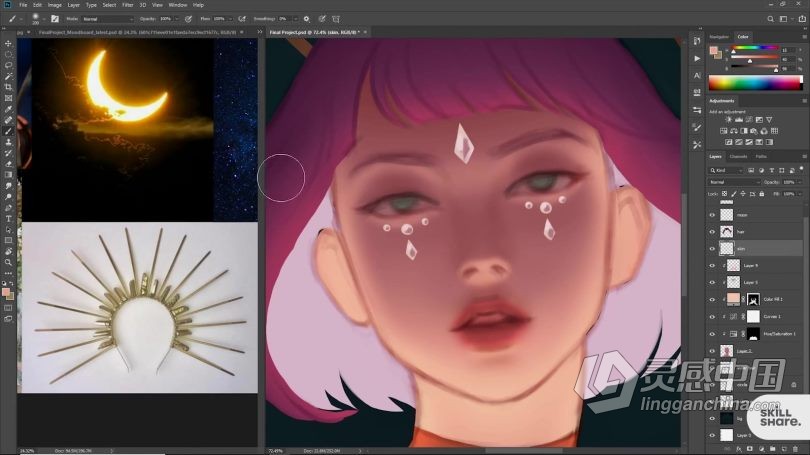Viewport: 810px width, 455px height.
Task: Add a Vibrance adjustment triangle icon
Action: click(x=769, y=120)
